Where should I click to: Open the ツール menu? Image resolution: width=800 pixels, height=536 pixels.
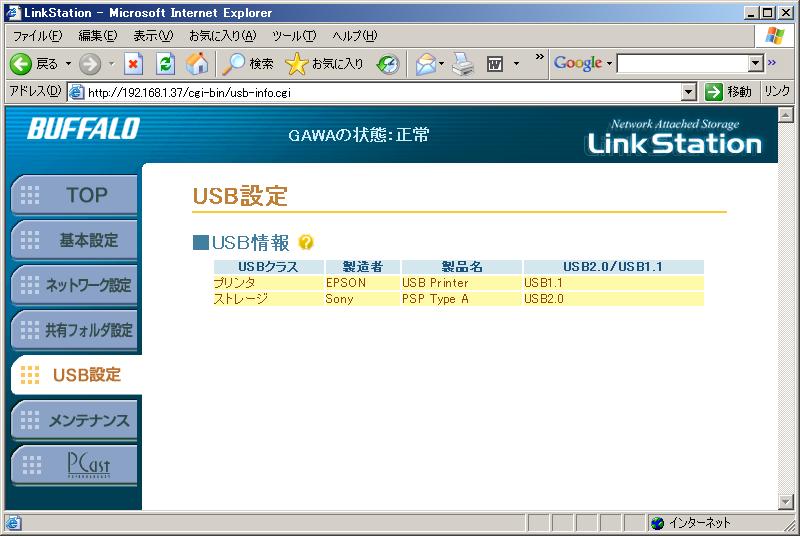(294, 36)
